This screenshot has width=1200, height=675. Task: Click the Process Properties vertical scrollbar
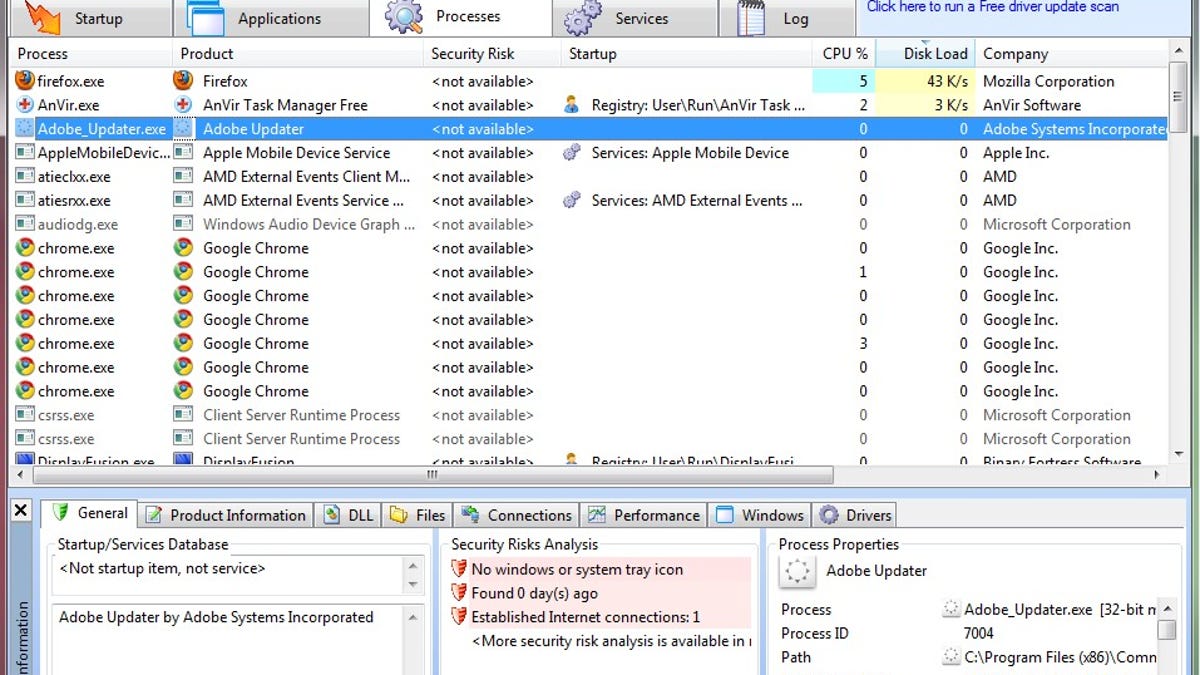click(x=1166, y=636)
